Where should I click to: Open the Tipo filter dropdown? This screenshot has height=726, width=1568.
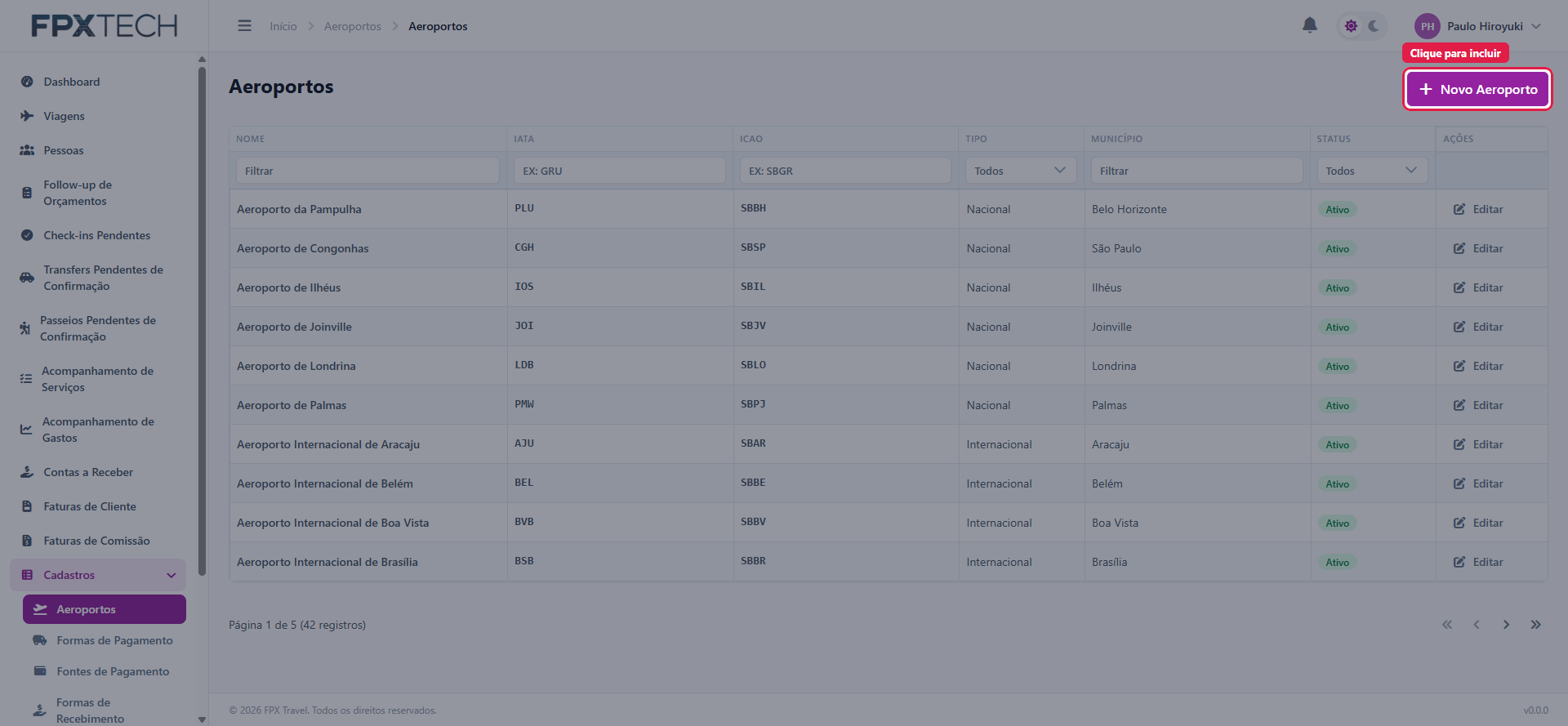coord(1020,171)
